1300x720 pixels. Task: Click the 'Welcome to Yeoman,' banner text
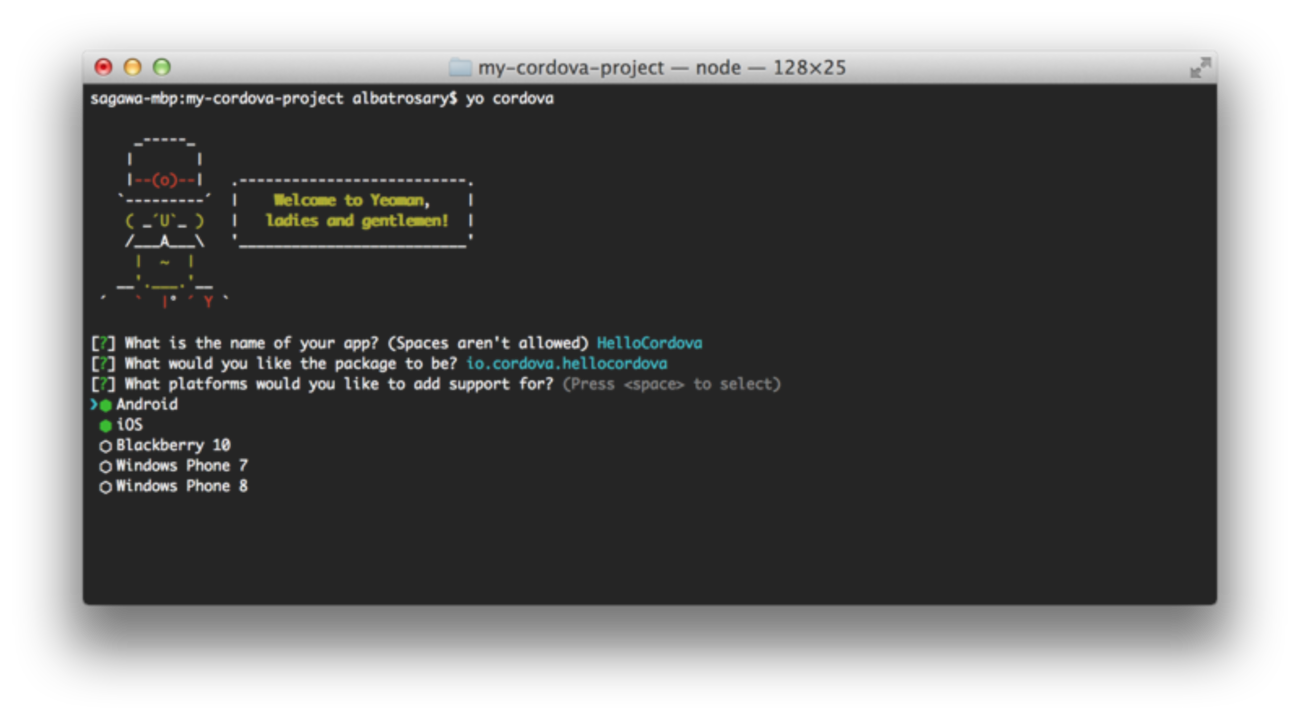coord(352,200)
